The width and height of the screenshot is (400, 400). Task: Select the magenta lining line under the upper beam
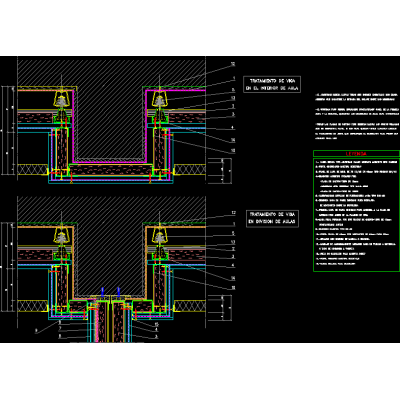click(110, 162)
